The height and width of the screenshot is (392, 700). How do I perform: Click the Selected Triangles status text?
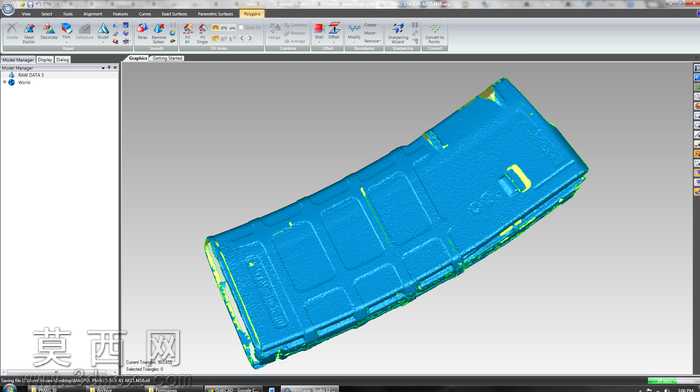pos(145,369)
